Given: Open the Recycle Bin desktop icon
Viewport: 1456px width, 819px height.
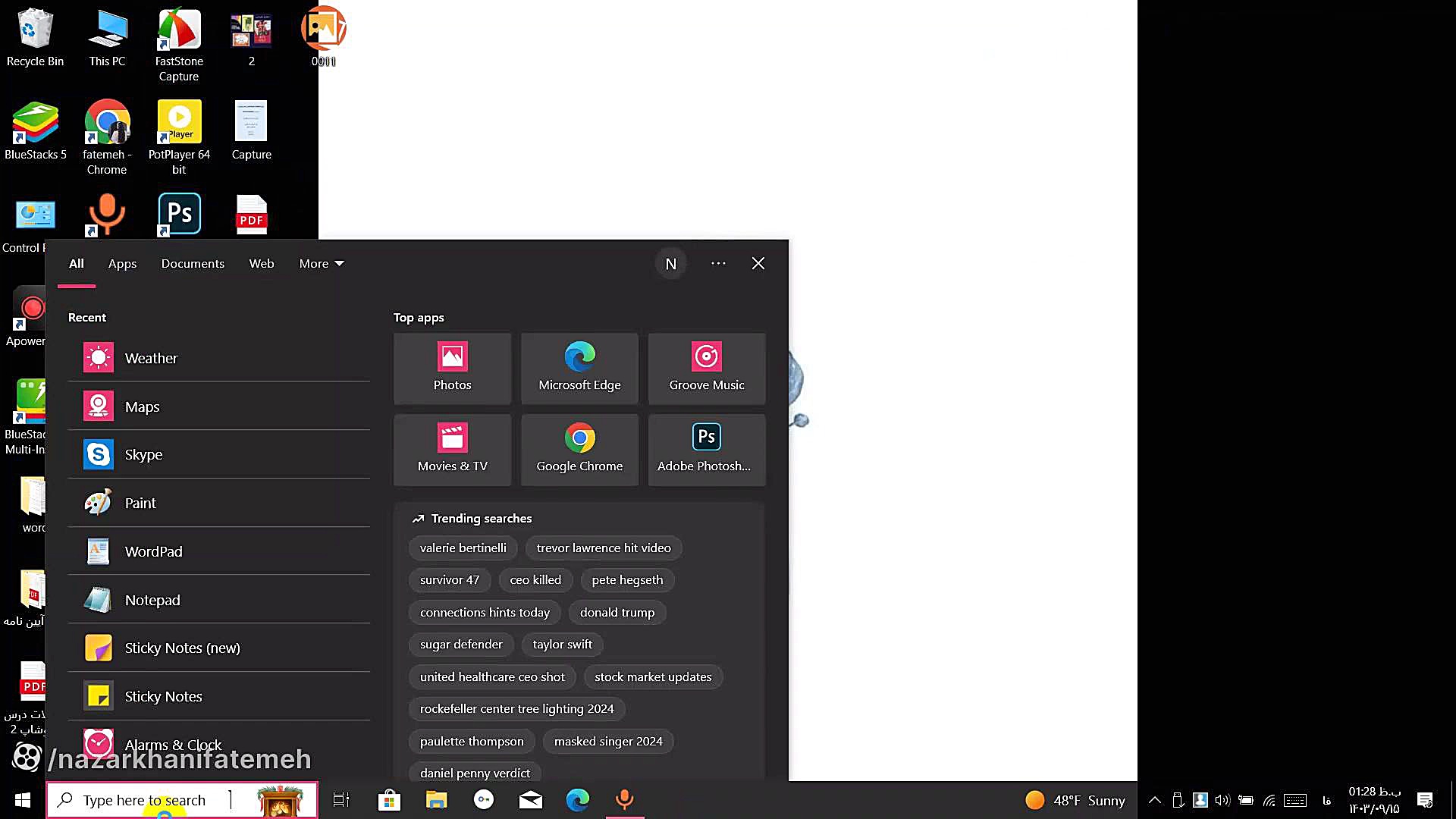Looking at the screenshot, I should 35,38.
